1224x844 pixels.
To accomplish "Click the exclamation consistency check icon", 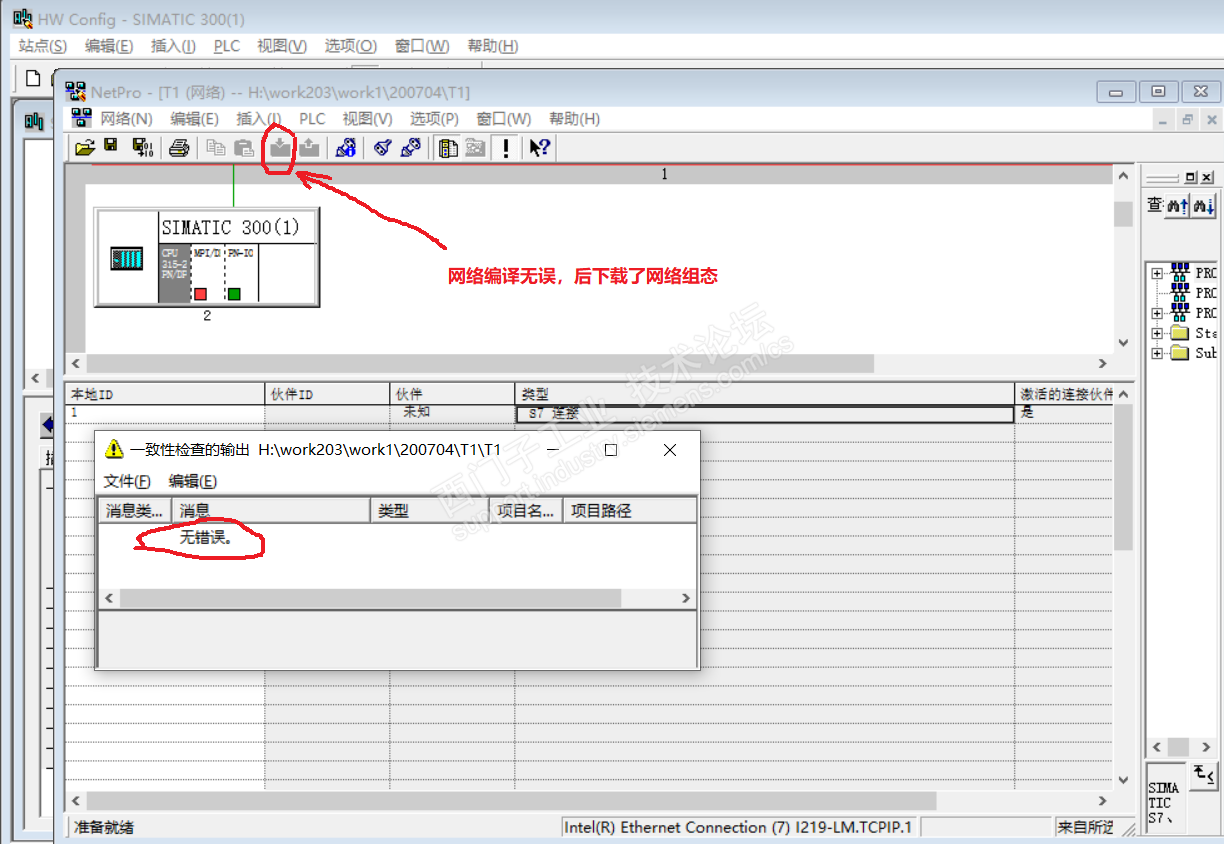I will pyautogui.click(x=507, y=148).
